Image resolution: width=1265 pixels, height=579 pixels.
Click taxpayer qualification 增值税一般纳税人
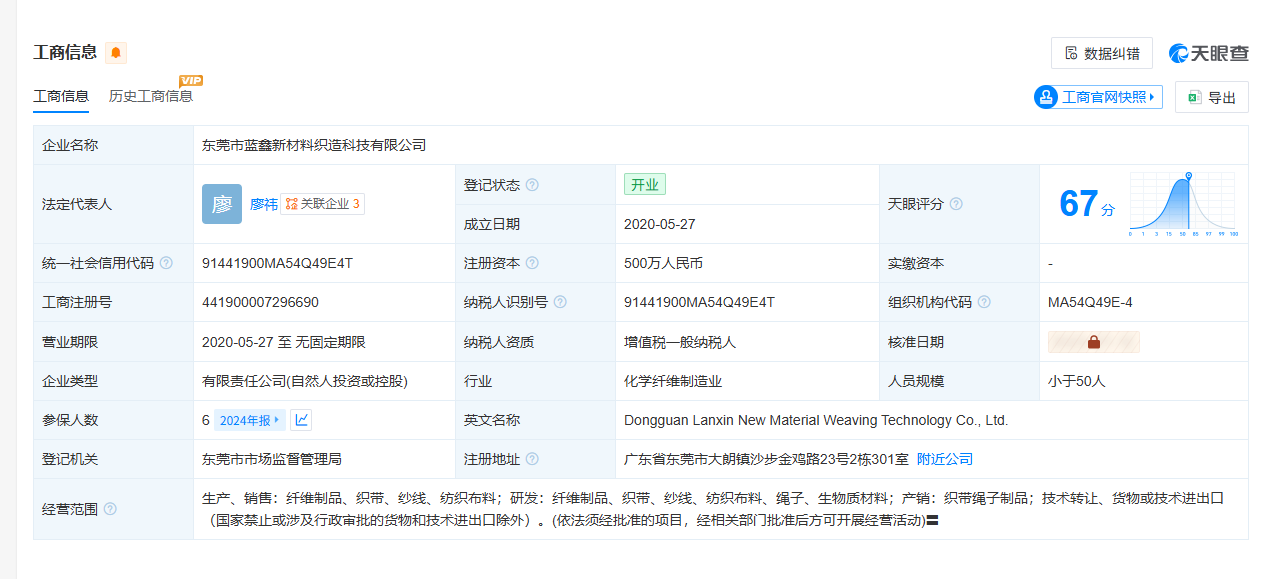(680, 342)
